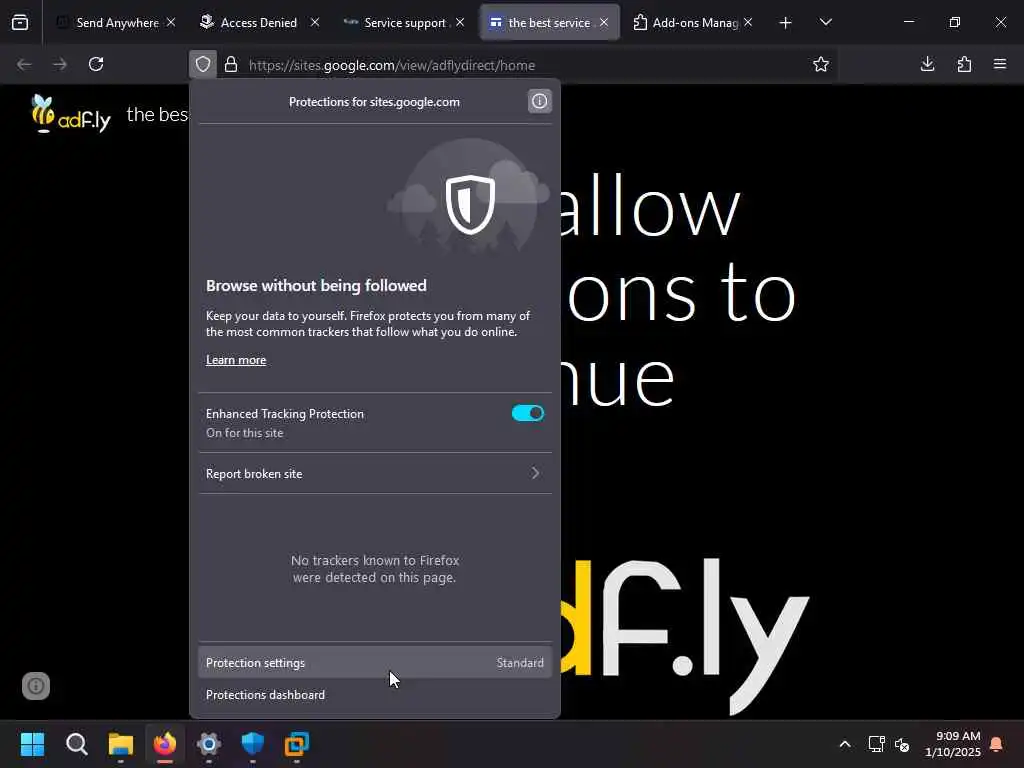1024x768 pixels.
Task: Click the info icon at page bottom-left
Action: point(36,686)
